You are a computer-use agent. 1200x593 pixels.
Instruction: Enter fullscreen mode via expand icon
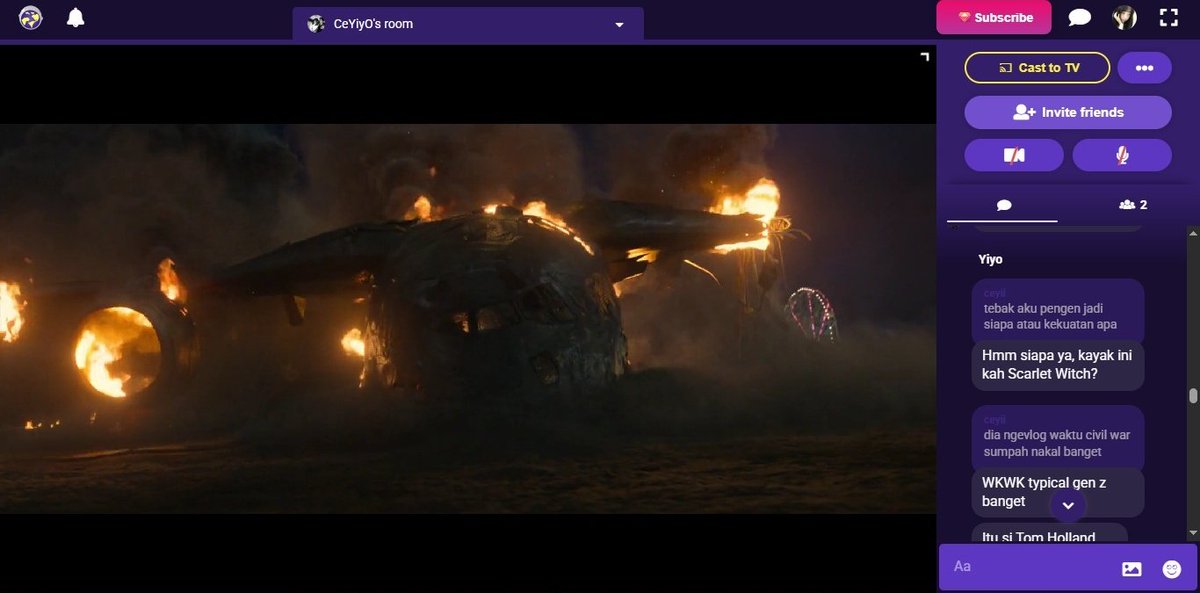point(1168,17)
